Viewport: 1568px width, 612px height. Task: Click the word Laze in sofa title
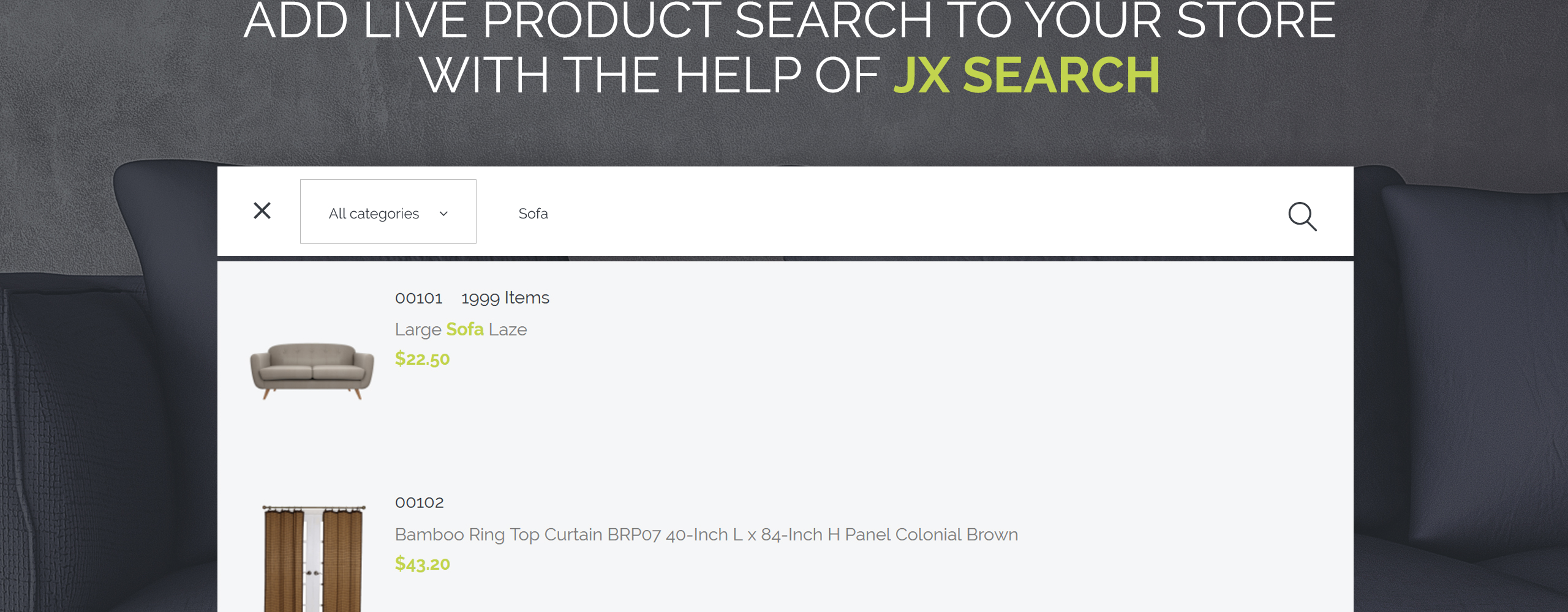point(508,329)
